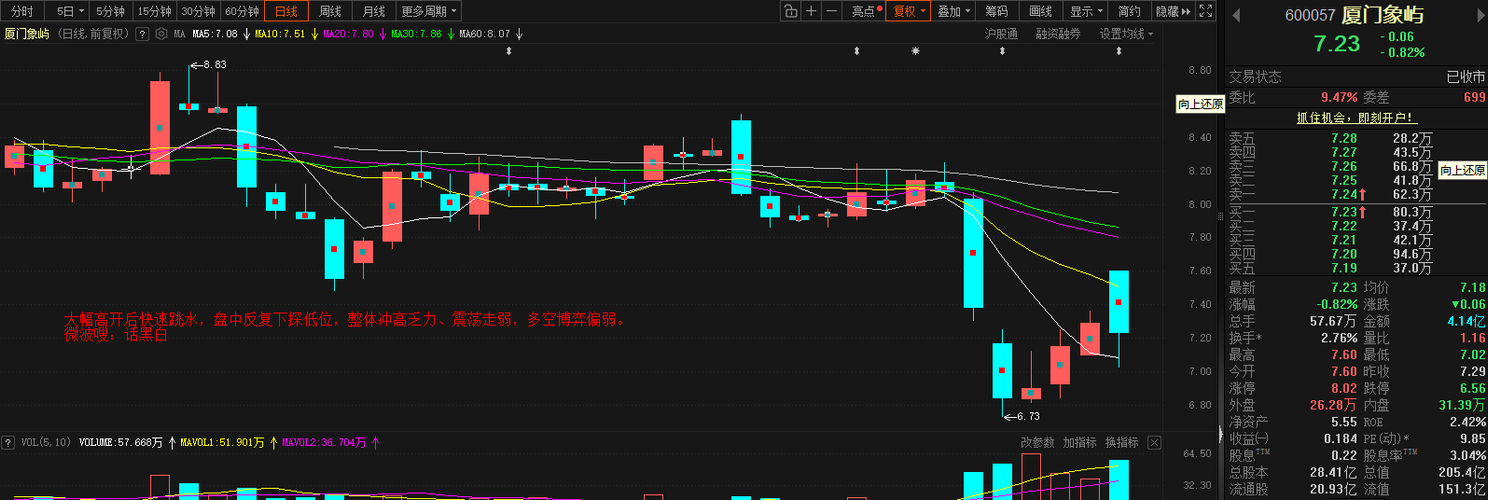
Task: Switch to 周线 weekly chart tab
Action: click(330, 11)
